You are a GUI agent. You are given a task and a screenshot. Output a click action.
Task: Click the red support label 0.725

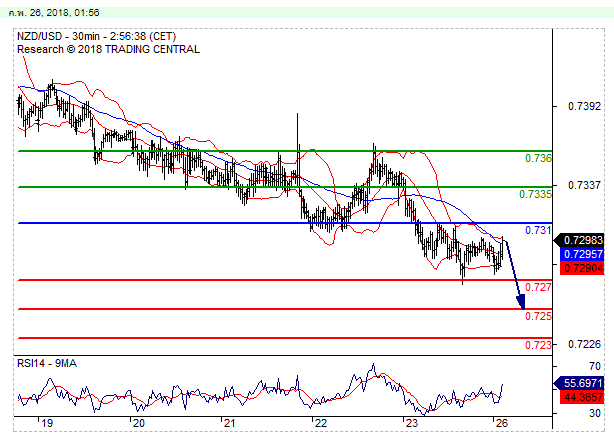click(538, 316)
